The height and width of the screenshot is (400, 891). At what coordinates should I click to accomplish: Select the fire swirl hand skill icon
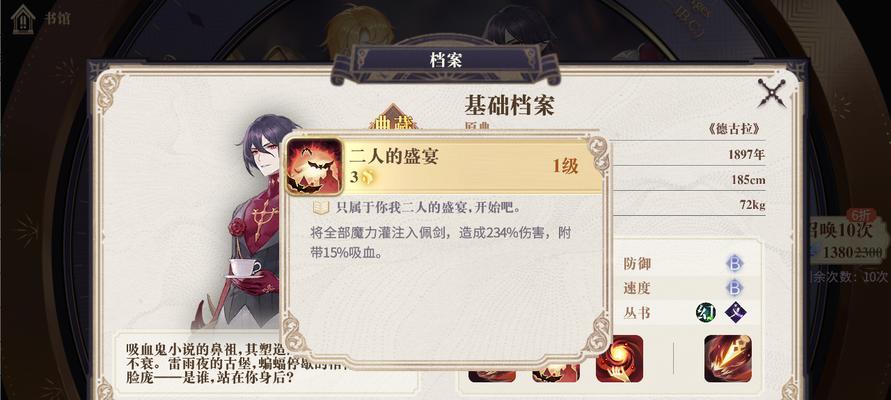point(619,359)
